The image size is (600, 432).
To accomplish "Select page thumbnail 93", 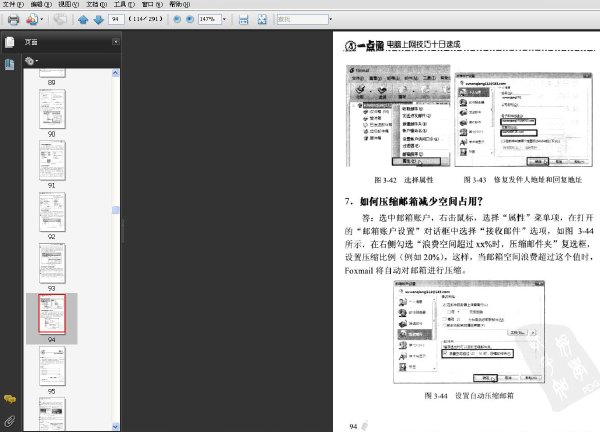I will click(x=52, y=263).
